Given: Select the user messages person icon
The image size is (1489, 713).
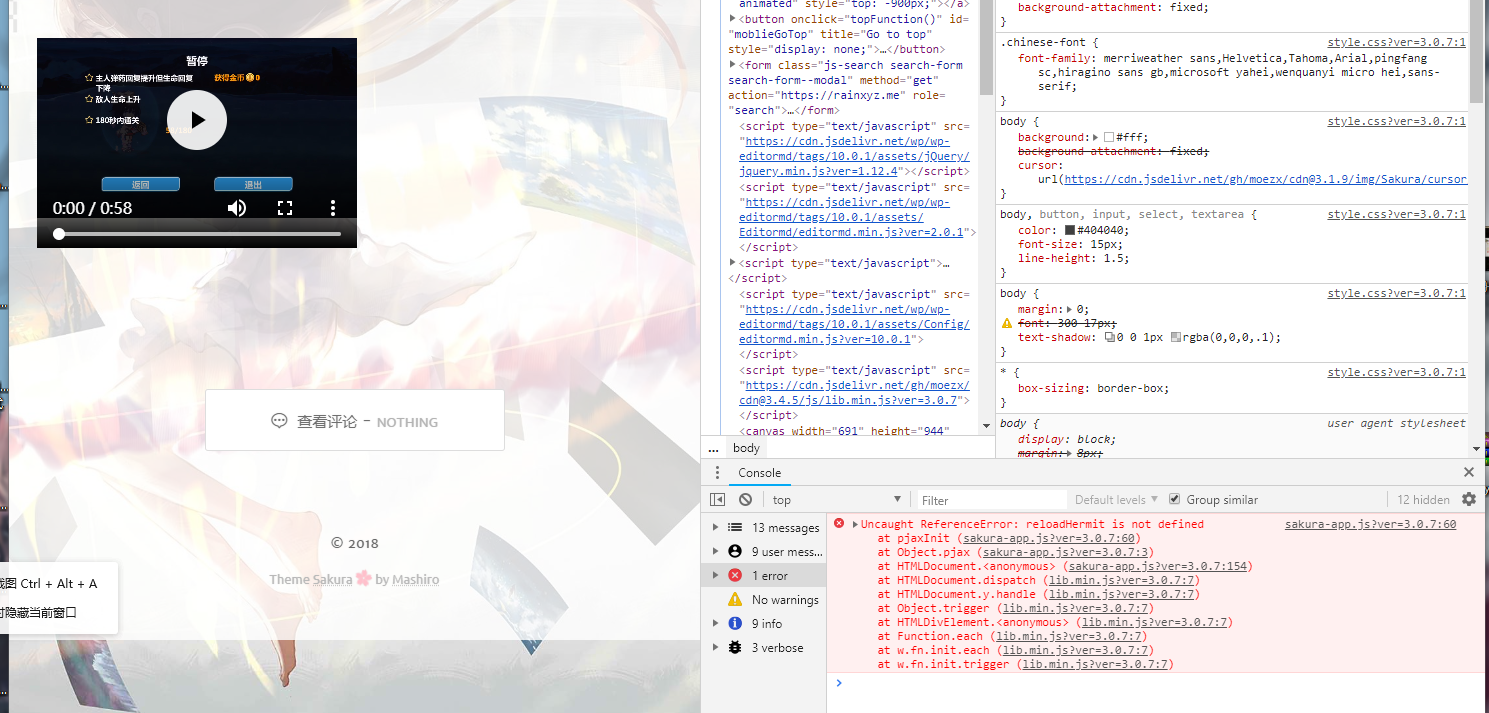Looking at the screenshot, I should click(x=735, y=551).
